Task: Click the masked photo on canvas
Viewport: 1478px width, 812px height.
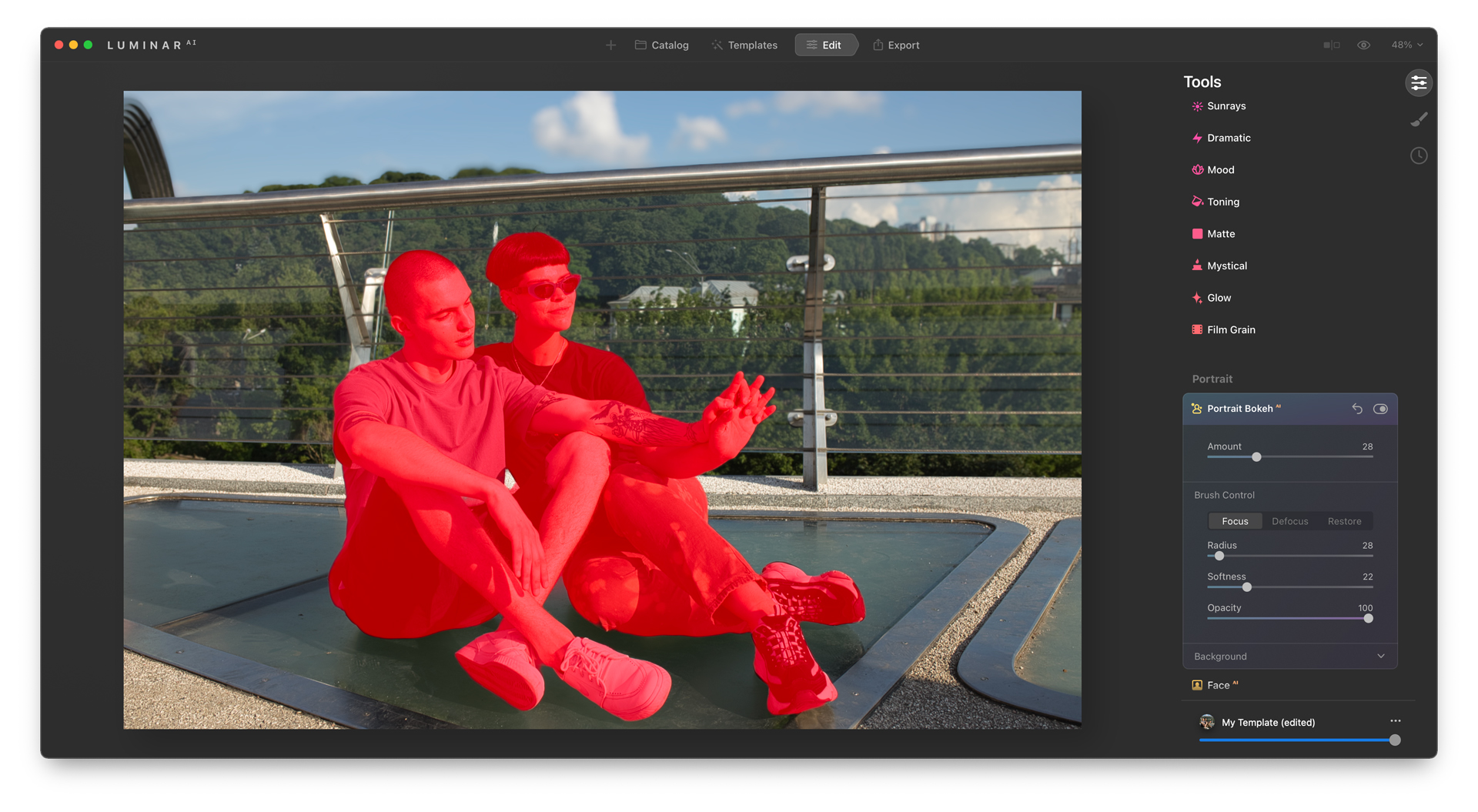Action: (x=602, y=409)
